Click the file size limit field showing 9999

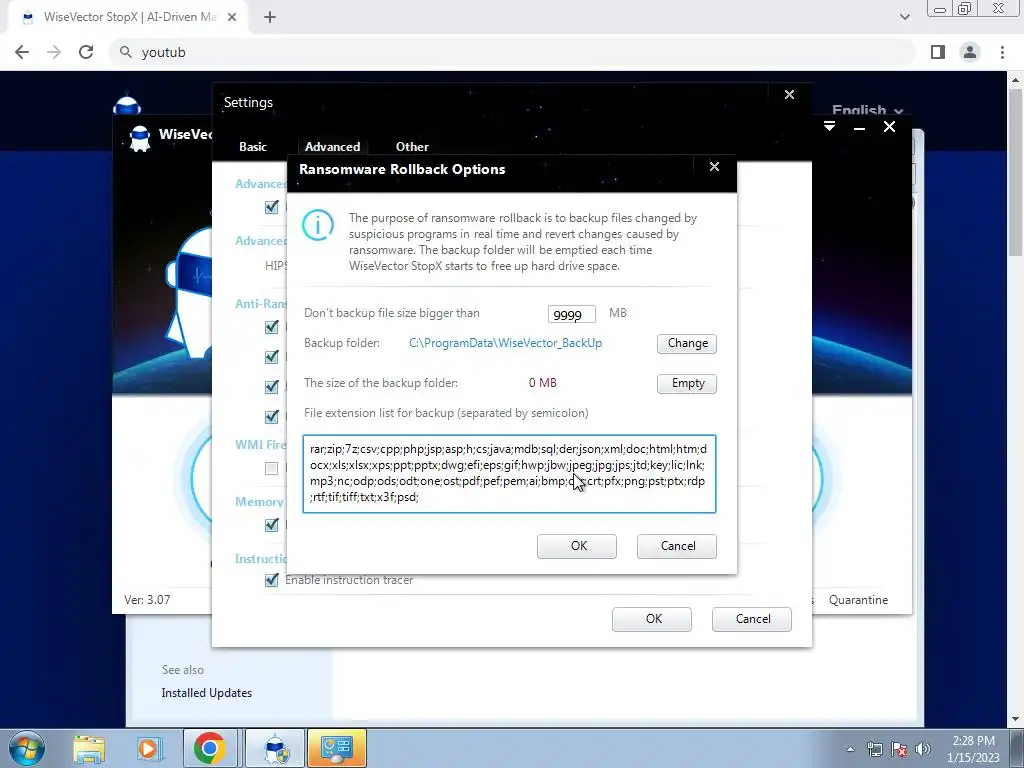[x=571, y=314]
